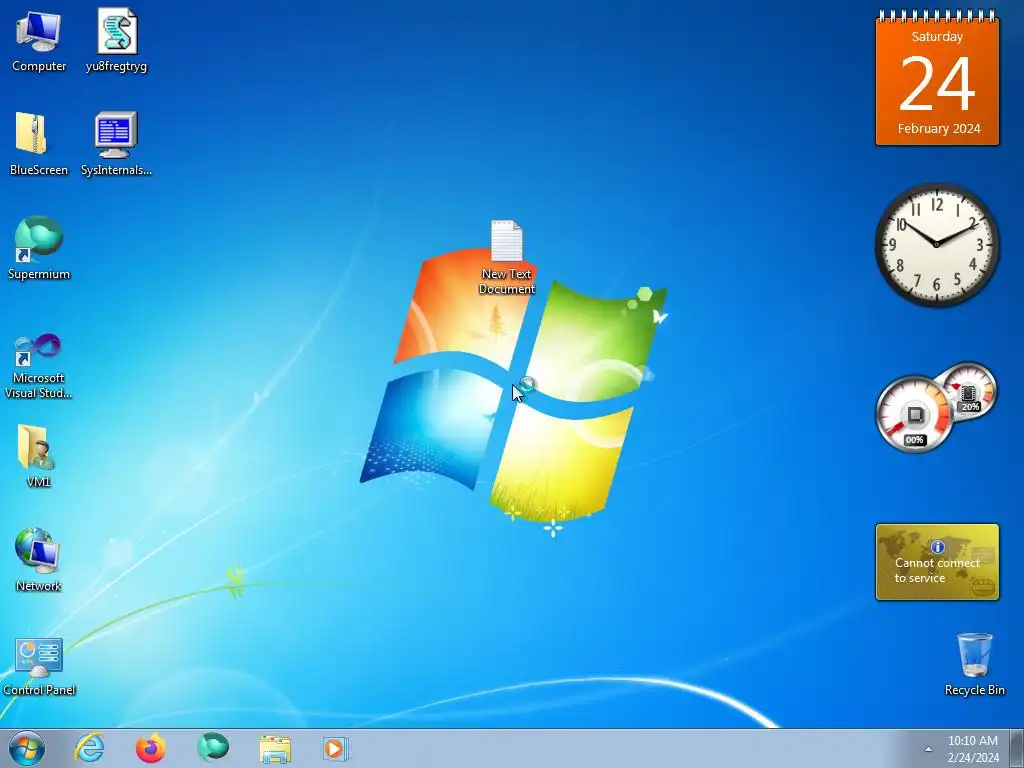Open the Windows Start menu orb
The height and width of the screenshot is (768, 1024).
pos(27,748)
